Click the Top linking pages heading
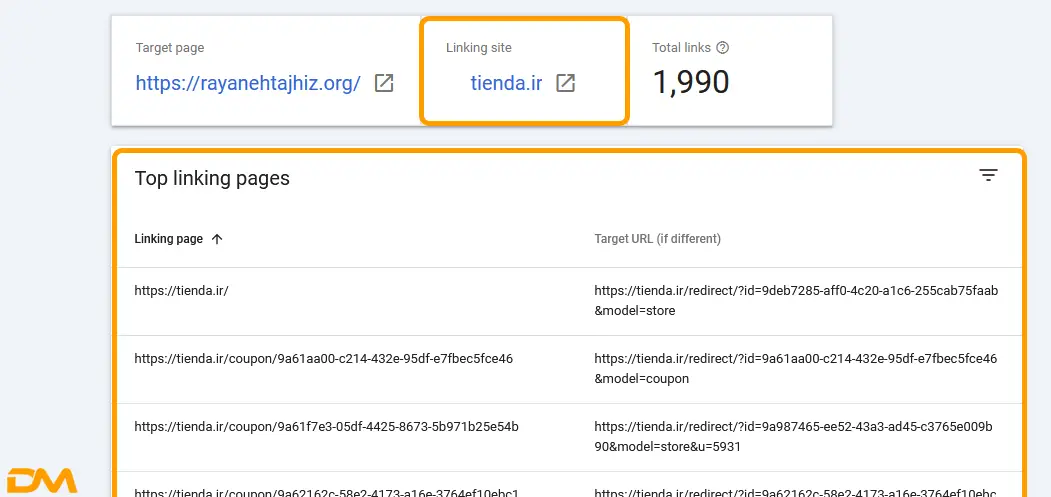 (212, 178)
